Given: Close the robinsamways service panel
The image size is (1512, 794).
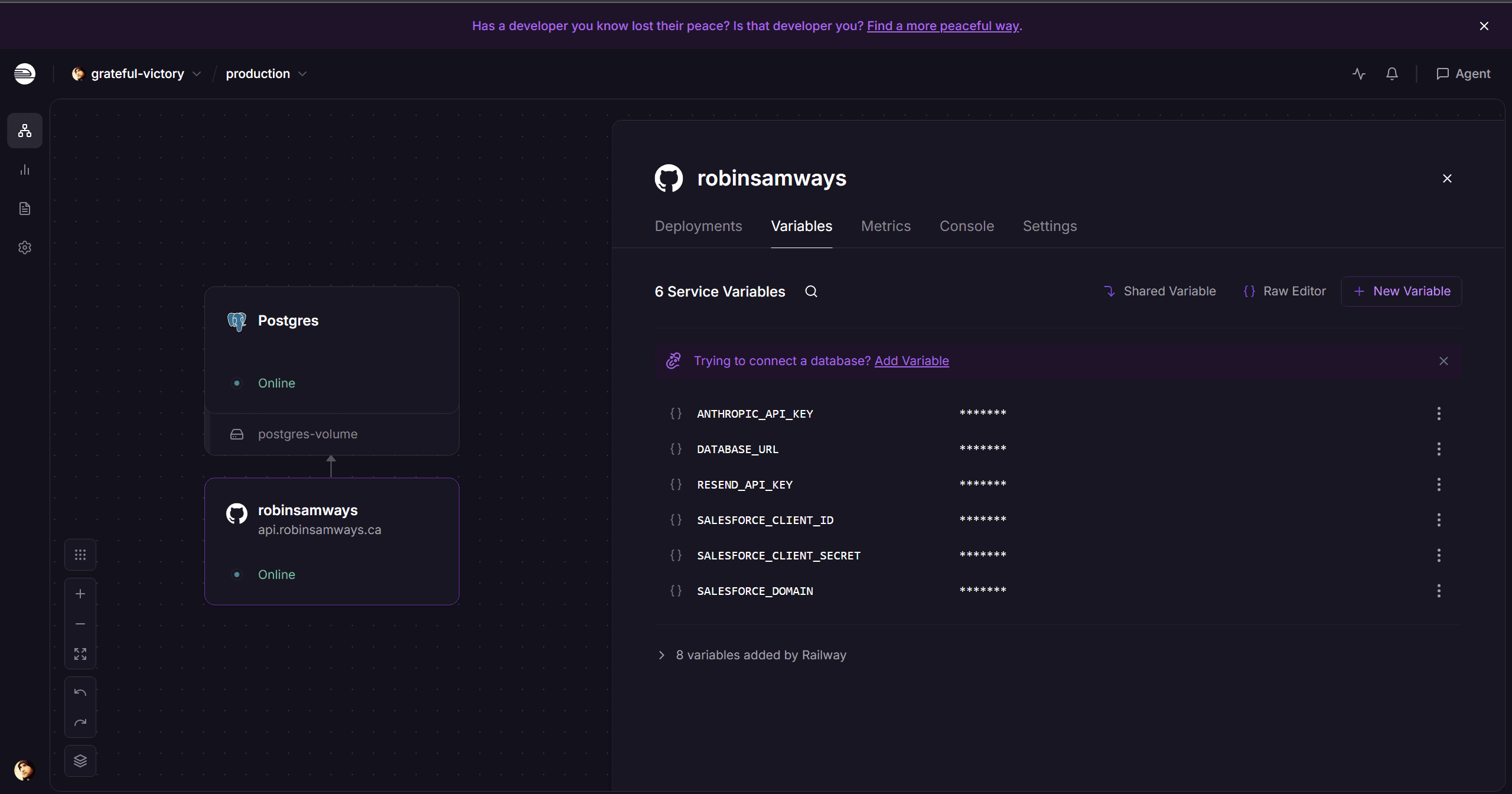Looking at the screenshot, I should (x=1447, y=178).
